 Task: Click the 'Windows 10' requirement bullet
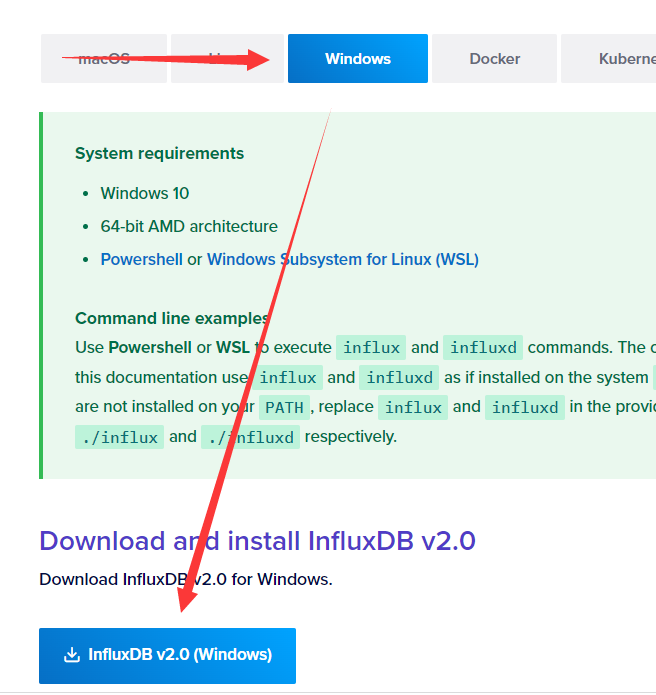tap(144, 193)
